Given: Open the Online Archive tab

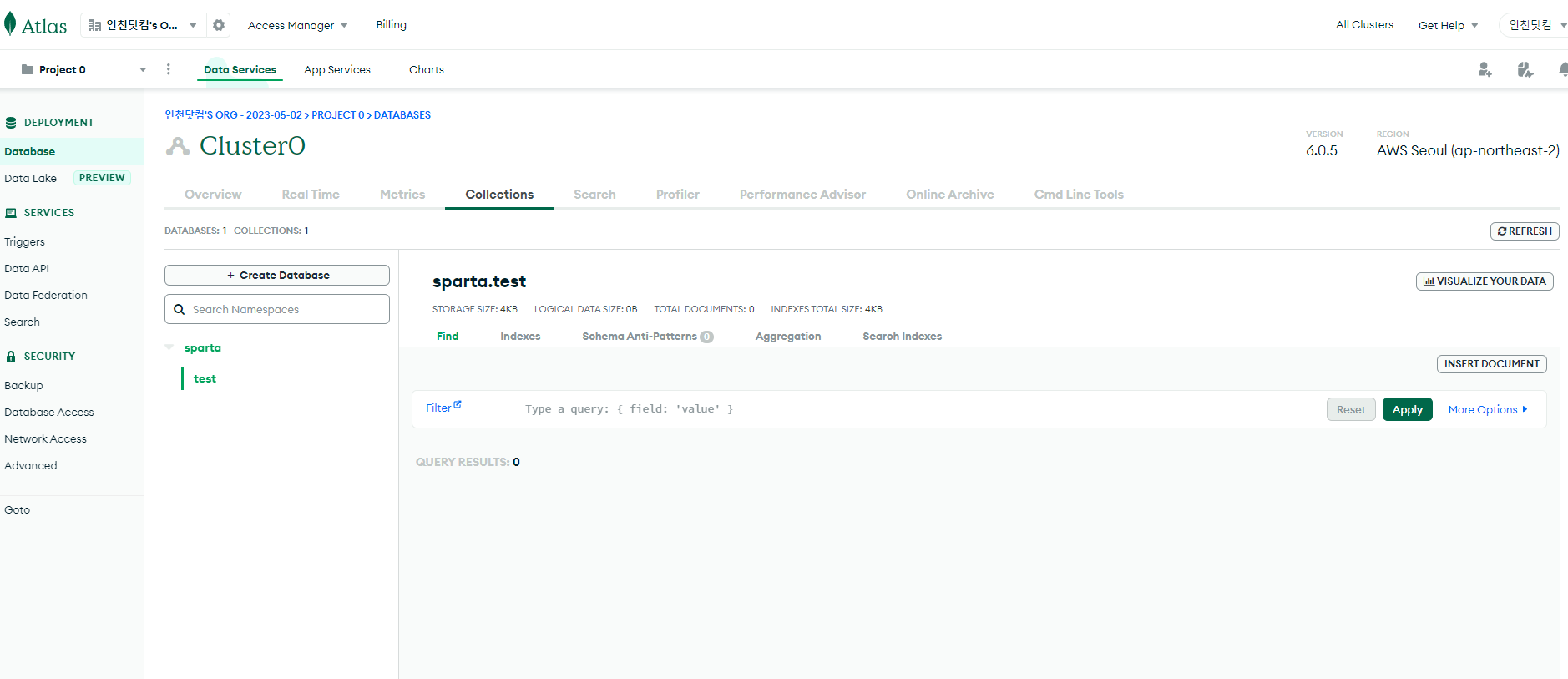Looking at the screenshot, I should [950, 195].
